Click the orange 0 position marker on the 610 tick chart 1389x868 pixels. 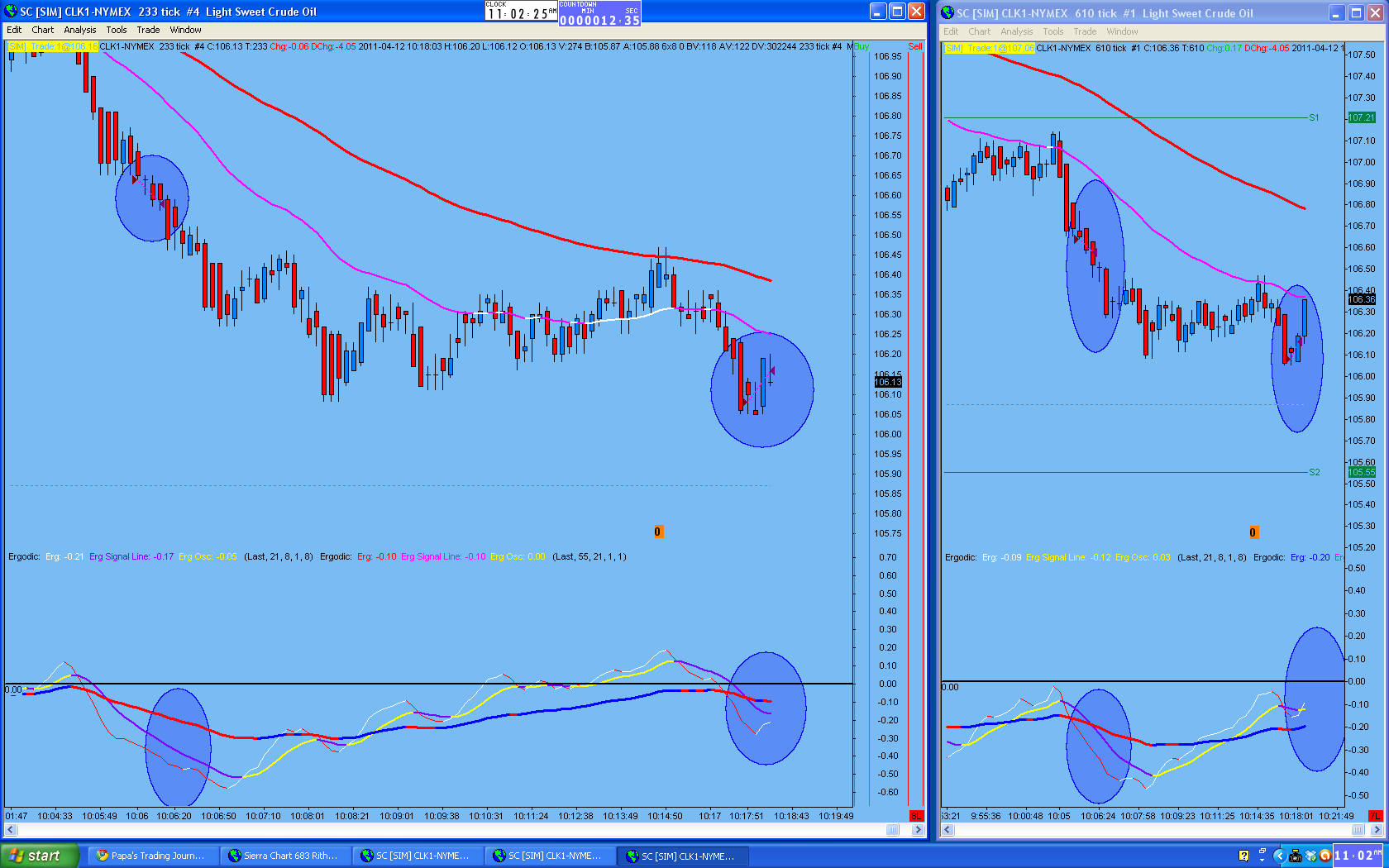coord(1253,532)
